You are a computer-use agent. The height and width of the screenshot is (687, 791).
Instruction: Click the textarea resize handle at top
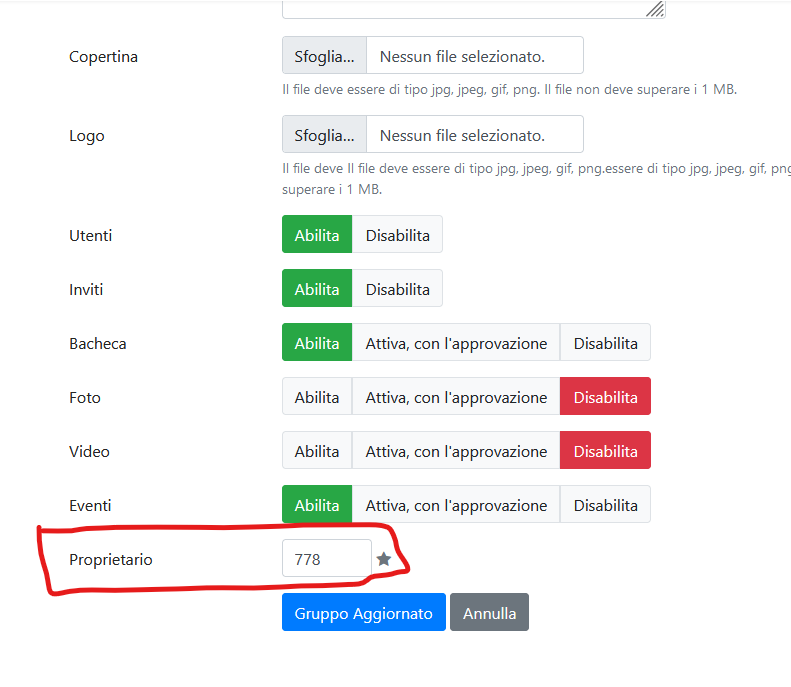click(x=655, y=9)
